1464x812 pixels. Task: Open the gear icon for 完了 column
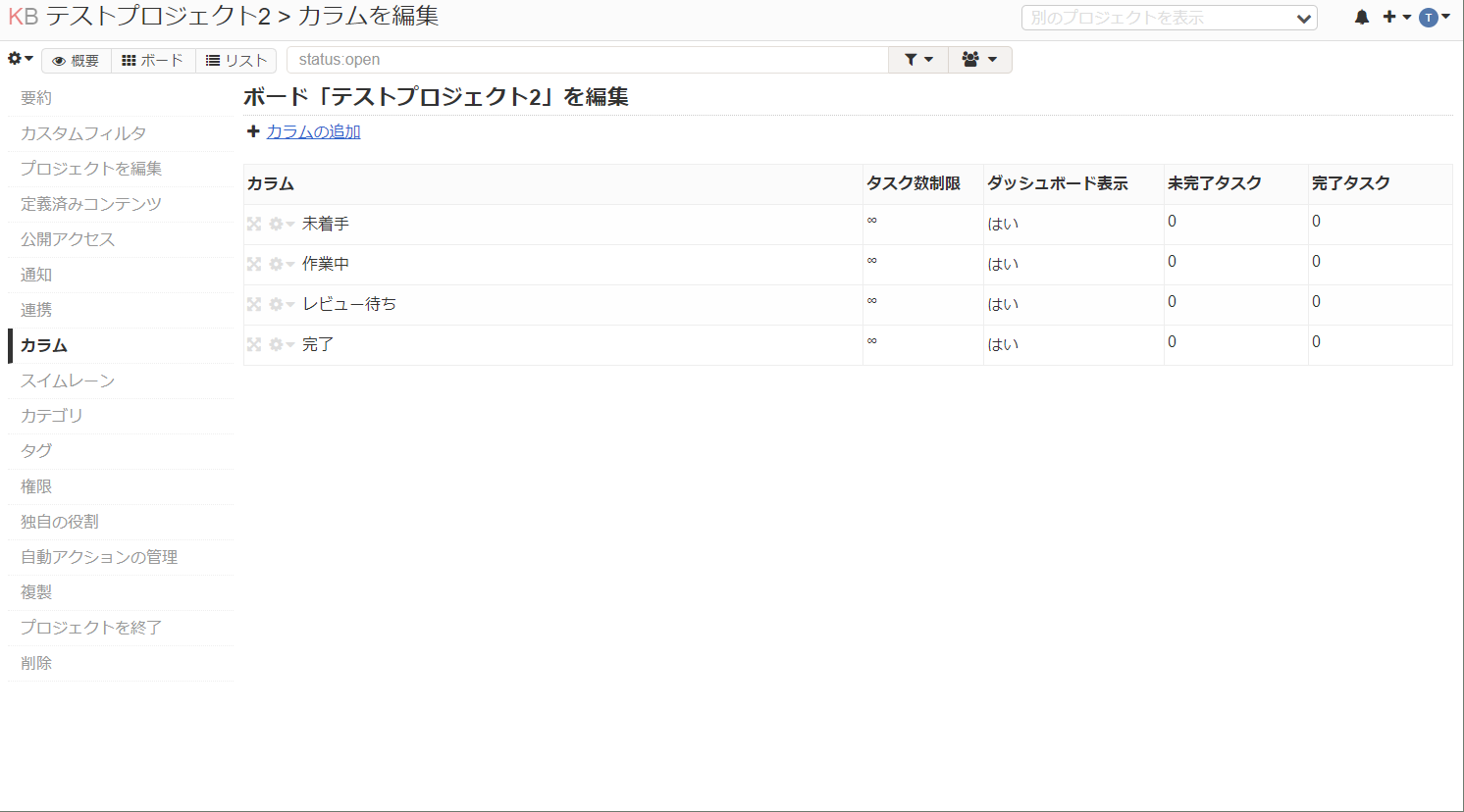[275, 344]
